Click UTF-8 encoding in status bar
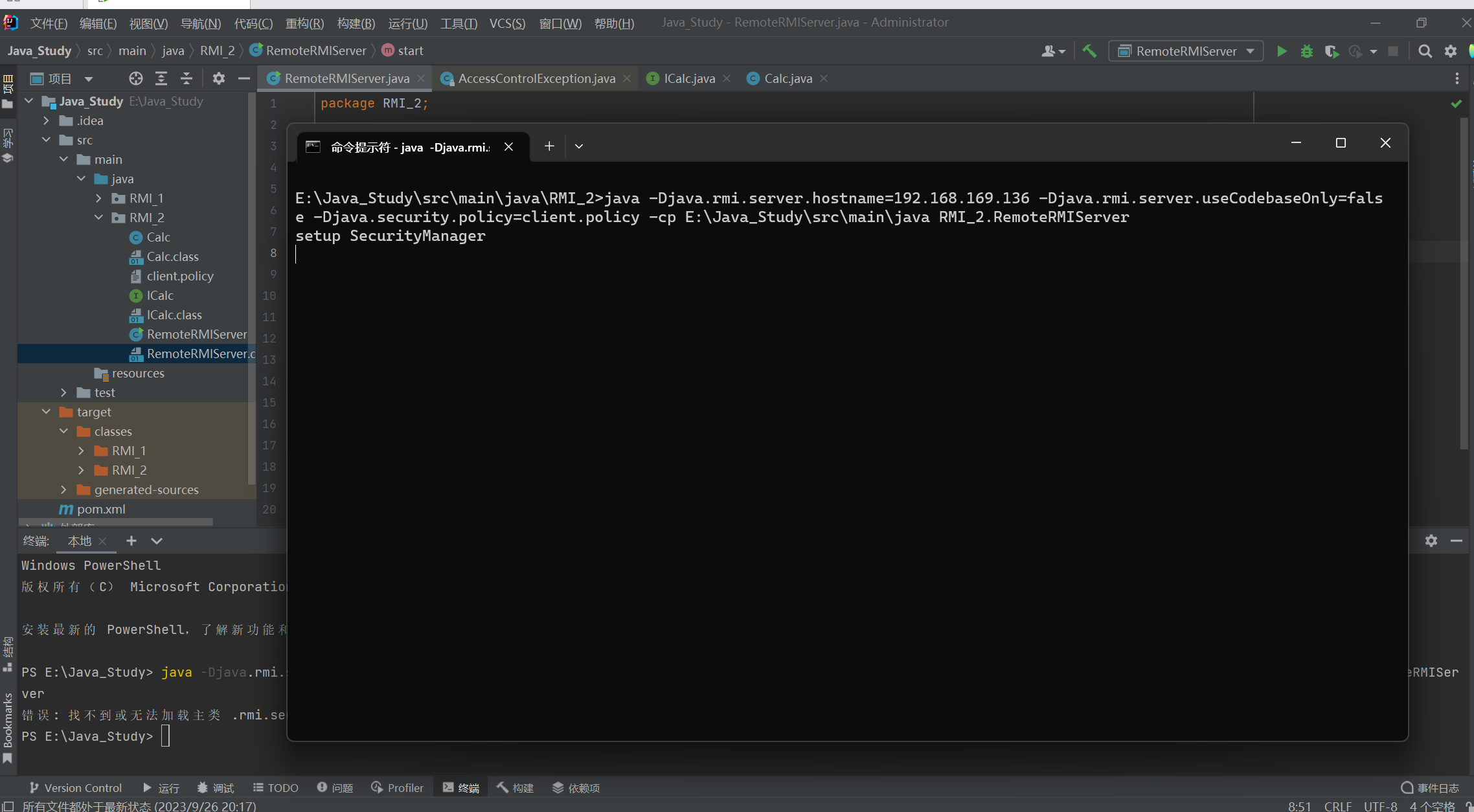1474x812 pixels. 1380,806
